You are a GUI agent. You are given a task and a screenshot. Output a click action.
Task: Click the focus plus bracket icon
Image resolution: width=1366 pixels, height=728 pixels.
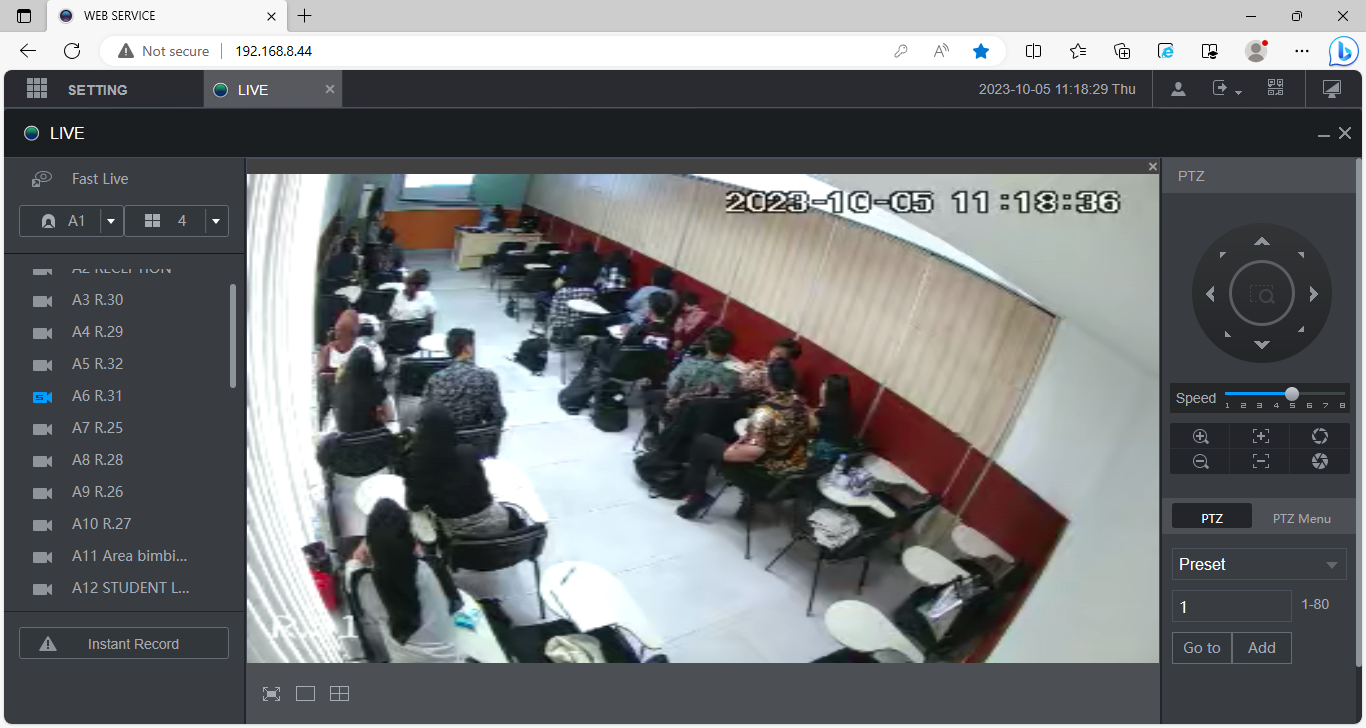coord(1261,436)
